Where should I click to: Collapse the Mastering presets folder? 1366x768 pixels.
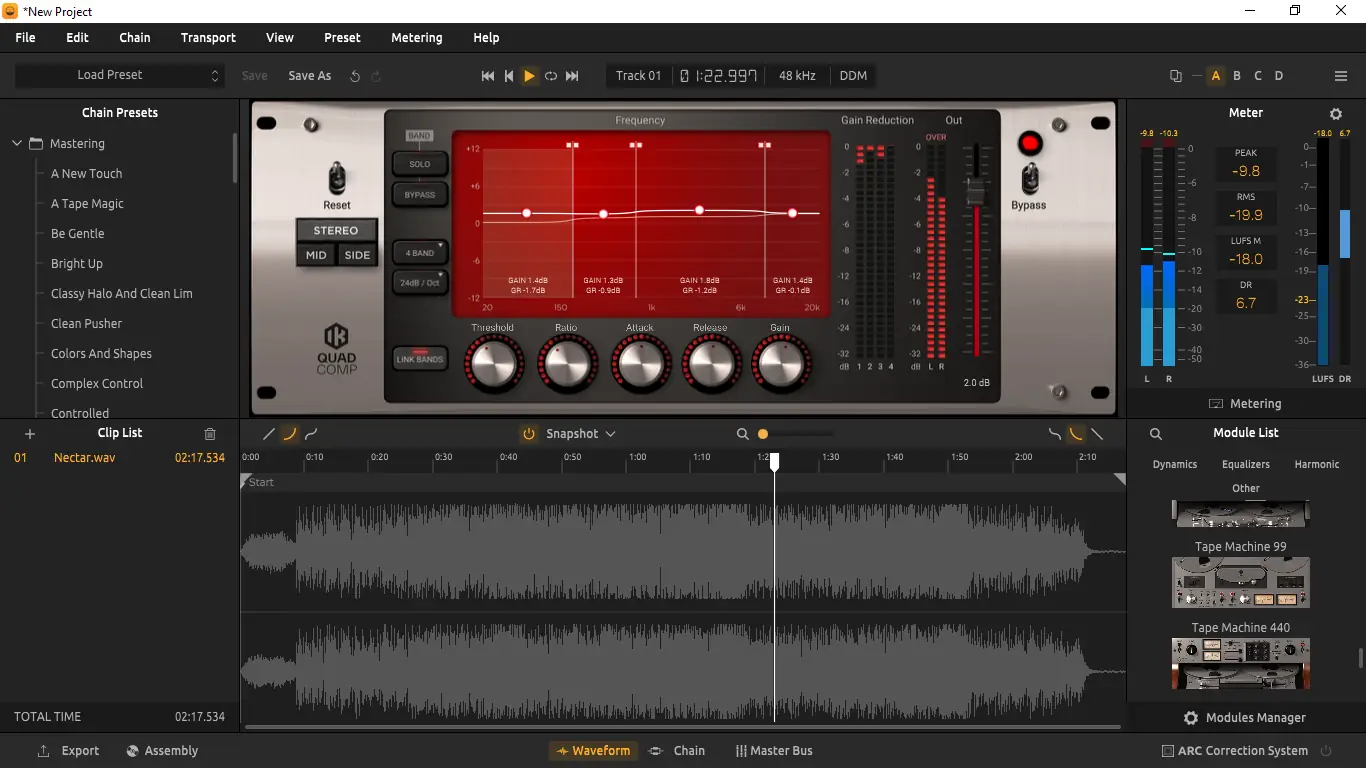[16, 143]
